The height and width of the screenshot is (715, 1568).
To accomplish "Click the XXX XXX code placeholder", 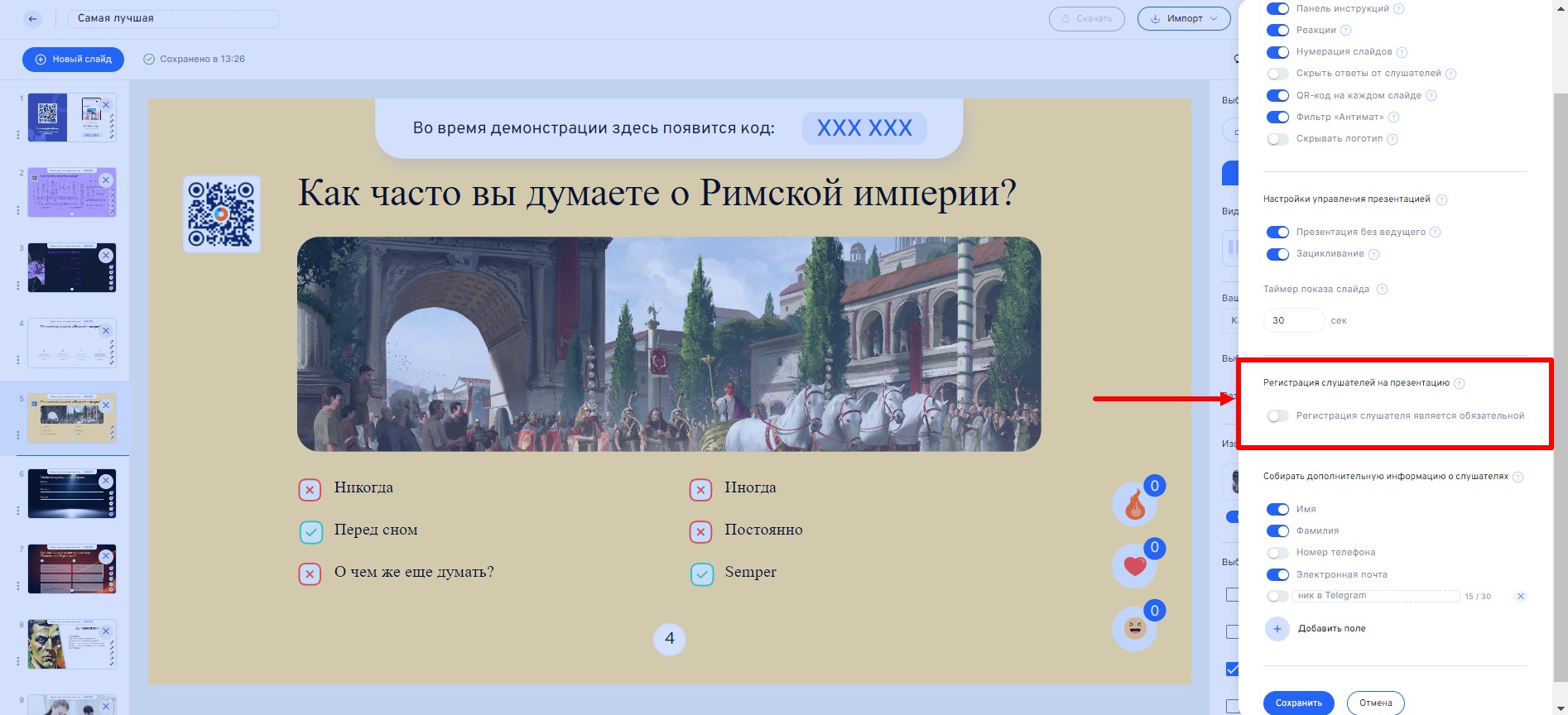I will [864, 128].
